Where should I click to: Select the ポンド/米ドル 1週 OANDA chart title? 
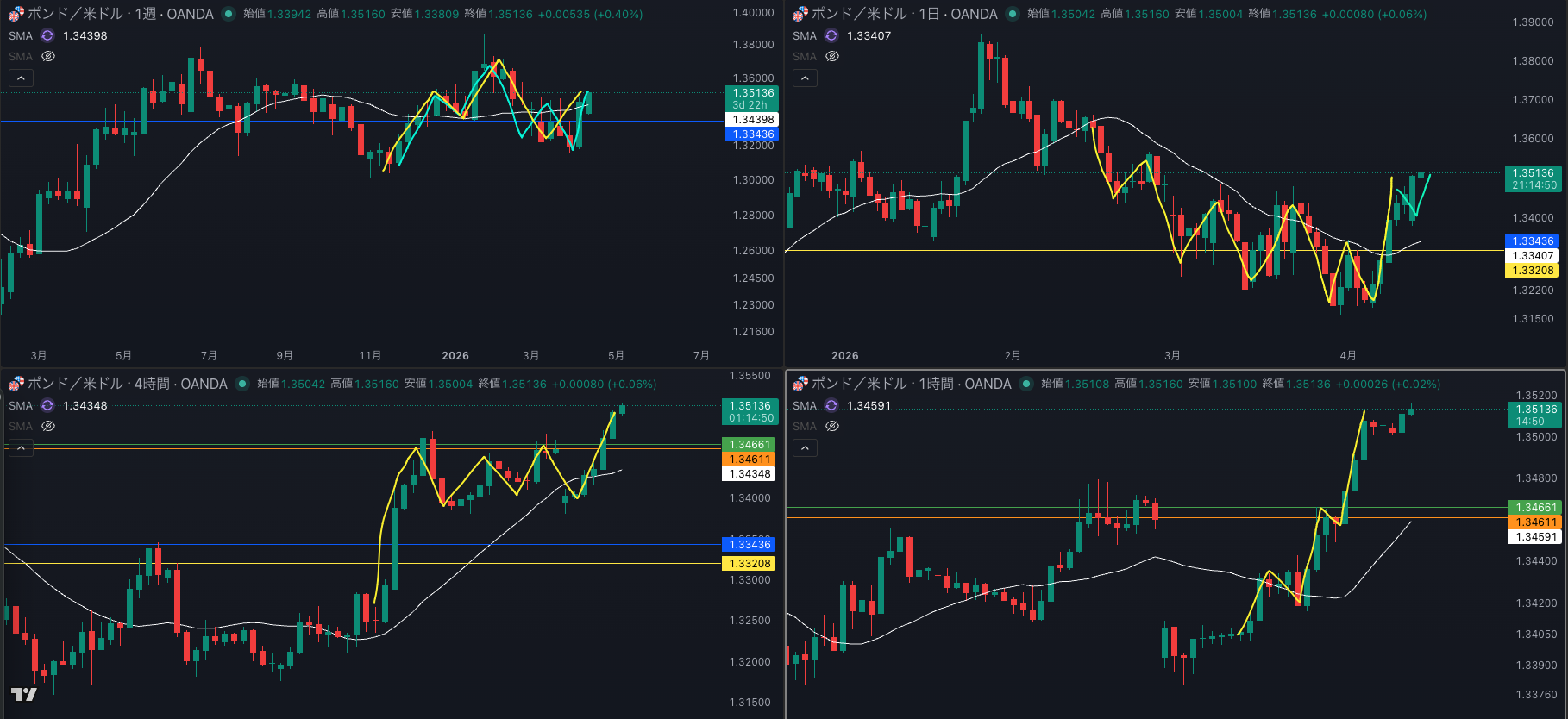point(120,14)
